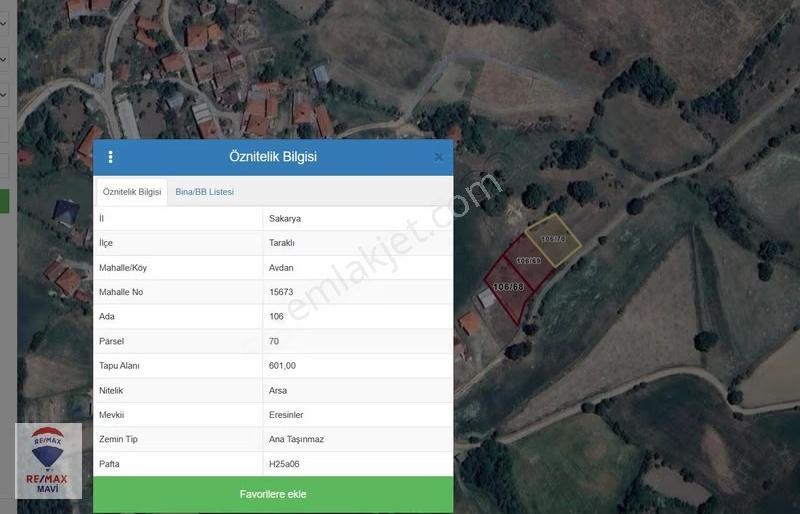
Task: Click the Mahalle No row label
Action: [121, 292]
